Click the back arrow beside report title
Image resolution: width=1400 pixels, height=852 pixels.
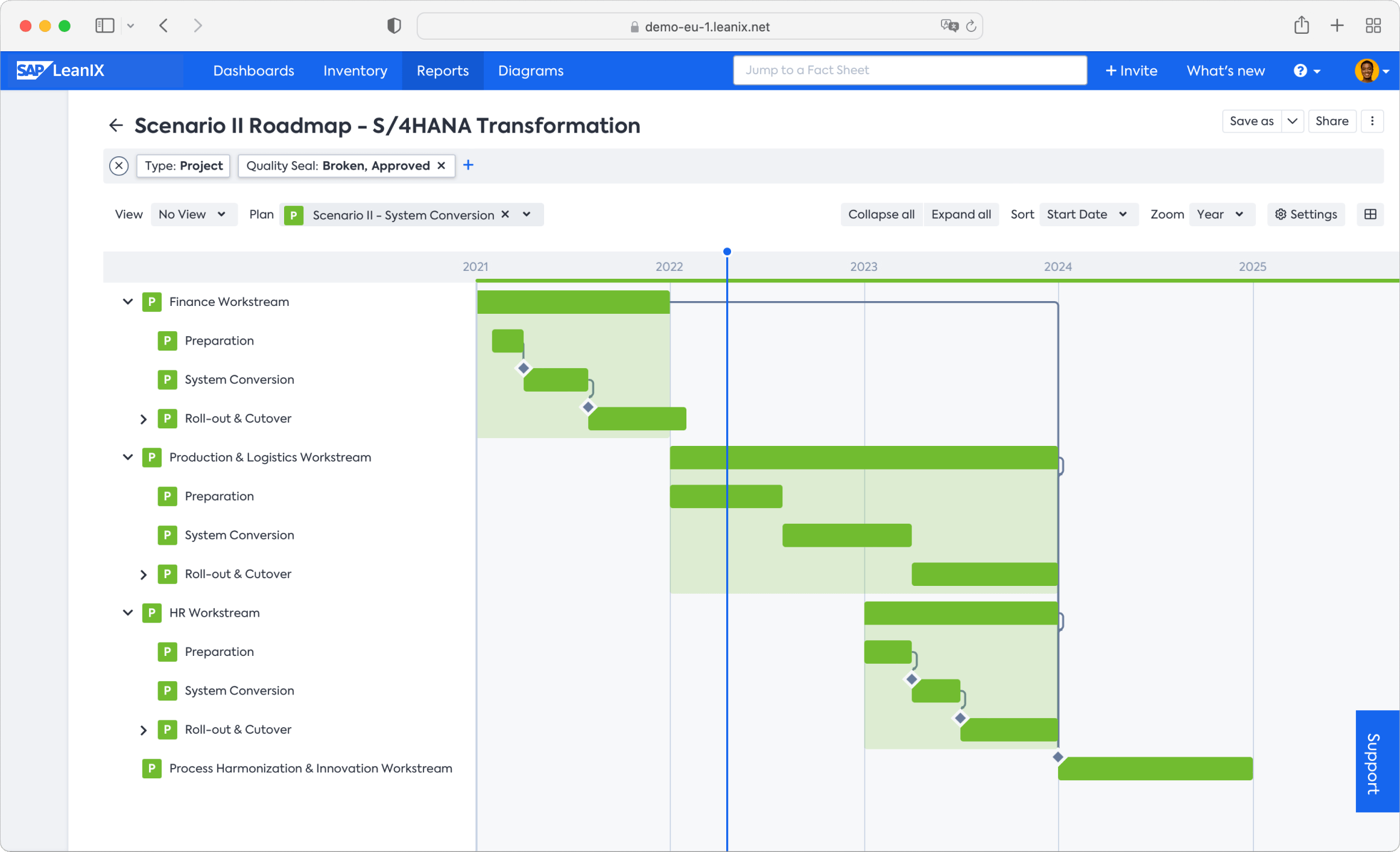(116, 126)
